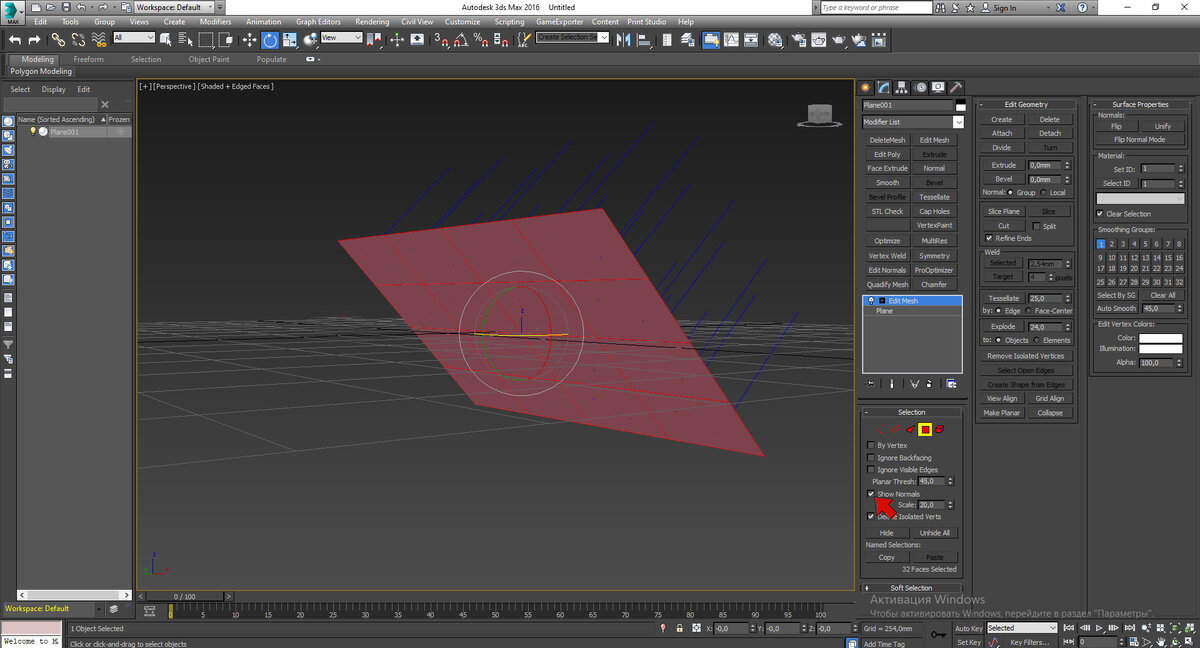Expand the Soft Selection rollout

pyautogui.click(x=911, y=588)
